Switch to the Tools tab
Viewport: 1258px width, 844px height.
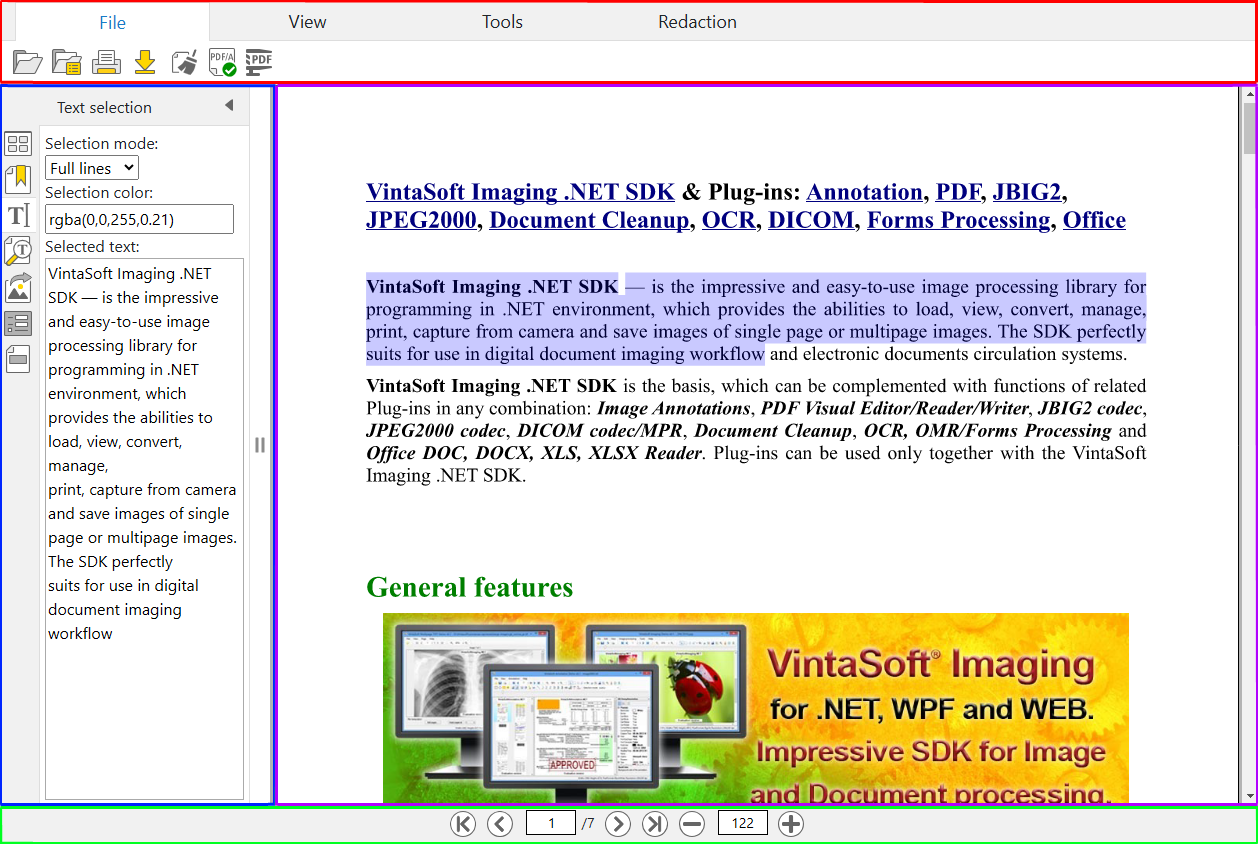[x=502, y=22]
